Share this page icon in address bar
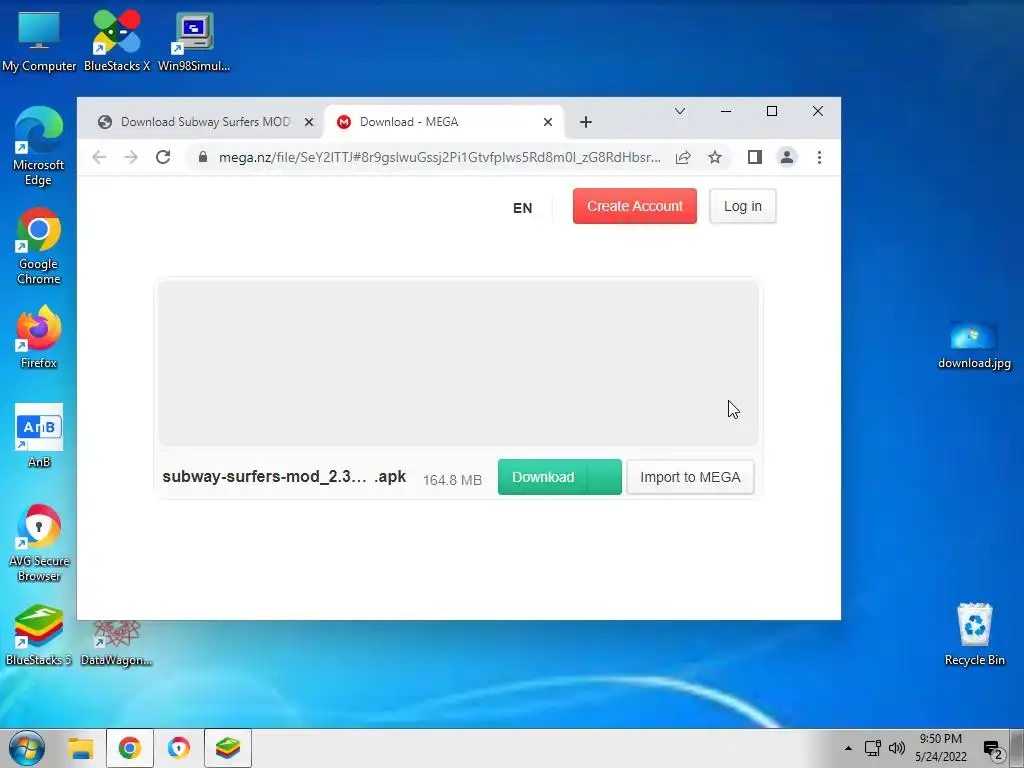1024x768 pixels. (683, 157)
